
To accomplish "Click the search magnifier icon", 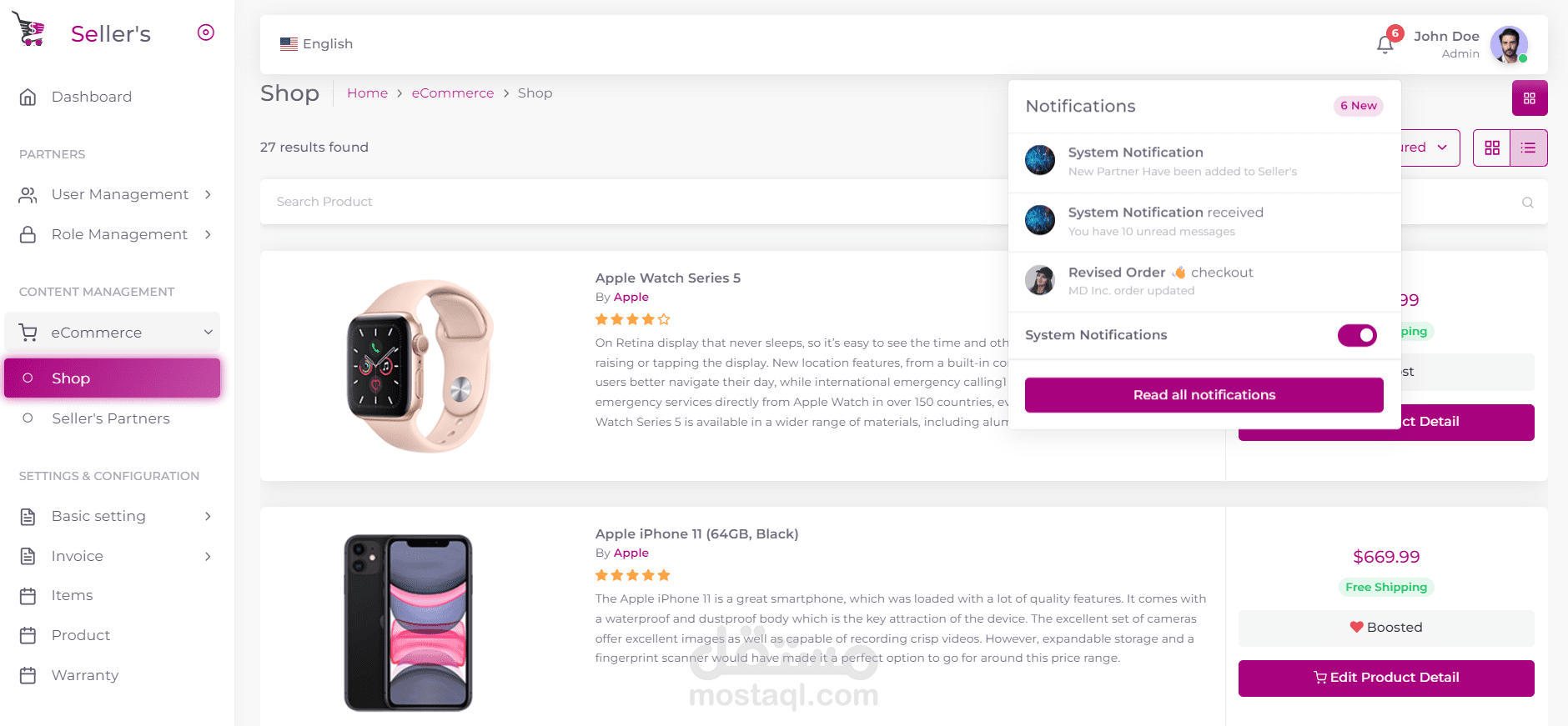I will [1527, 203].
